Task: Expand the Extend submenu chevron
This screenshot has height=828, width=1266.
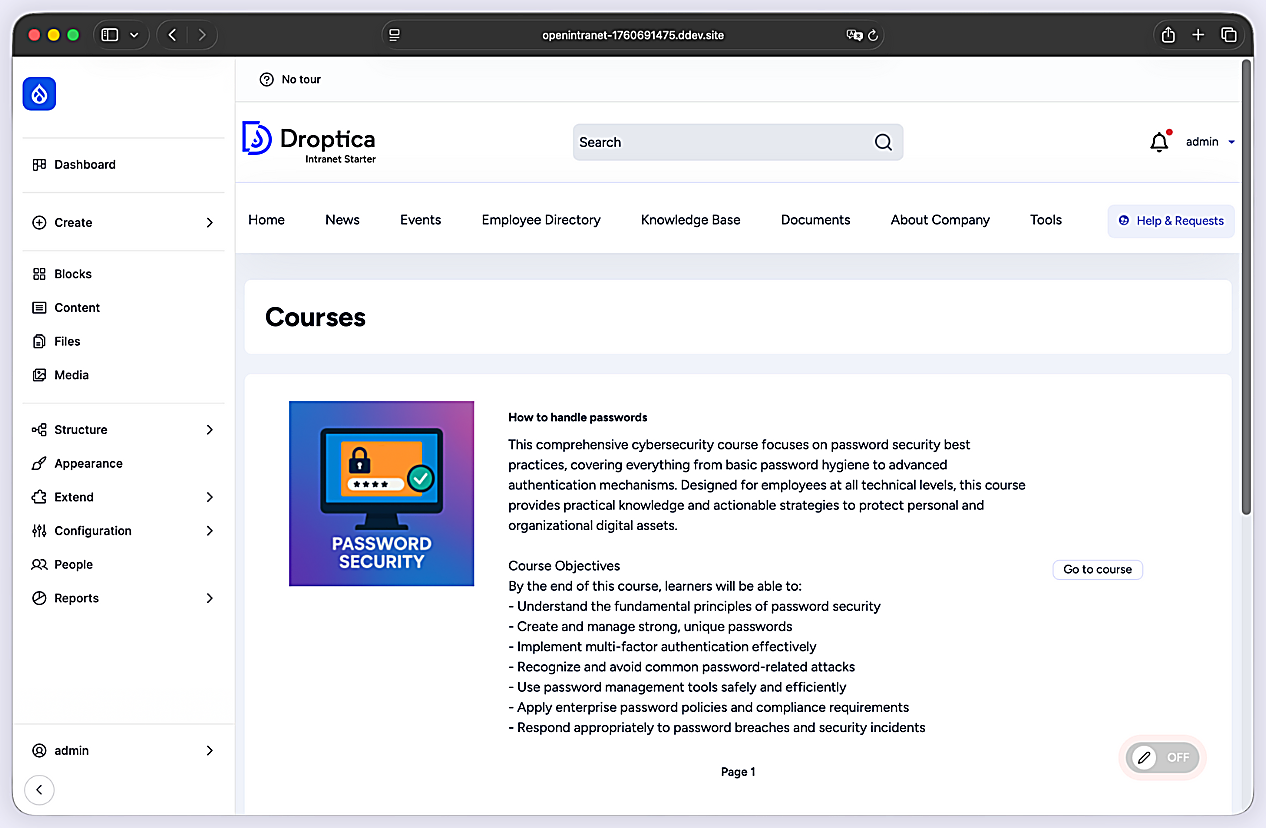Action: [210, 497]
